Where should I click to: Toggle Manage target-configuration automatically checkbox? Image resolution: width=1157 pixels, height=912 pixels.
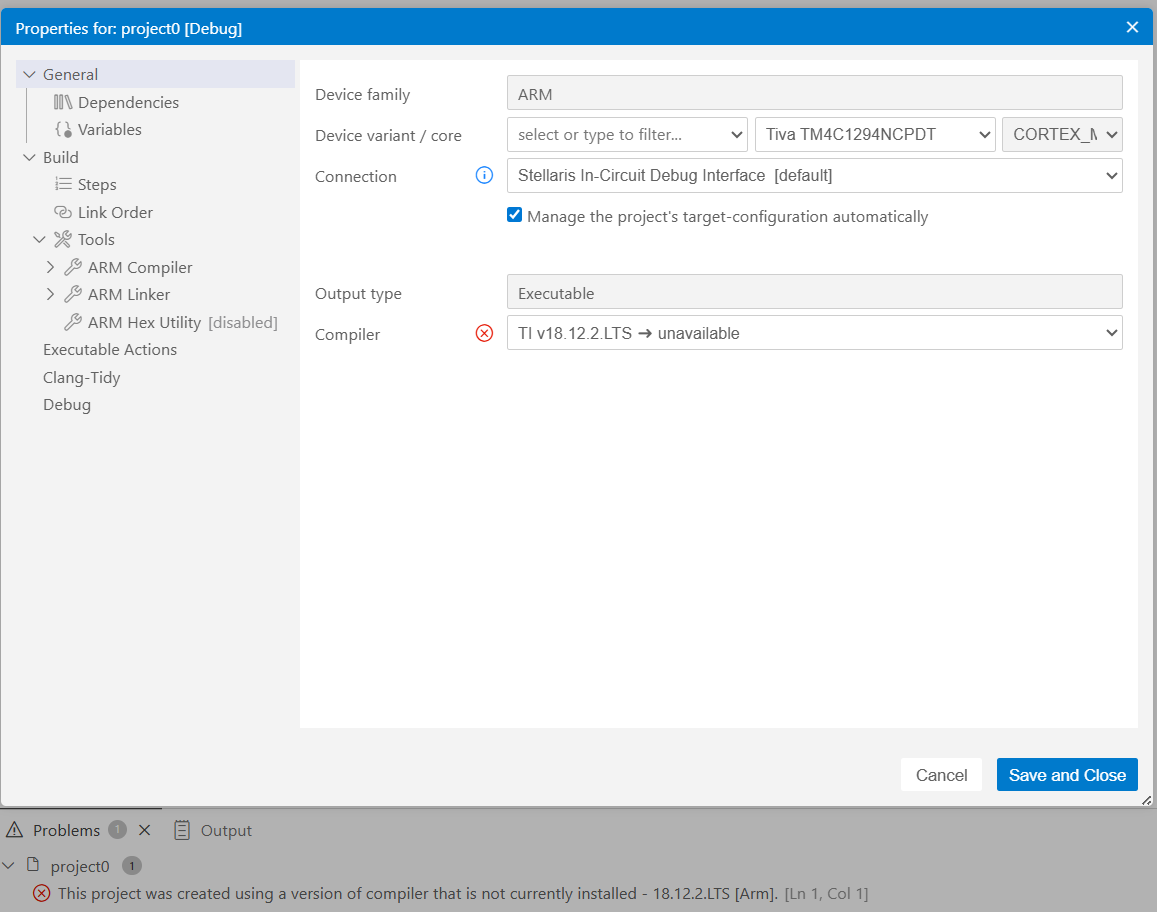515,215
